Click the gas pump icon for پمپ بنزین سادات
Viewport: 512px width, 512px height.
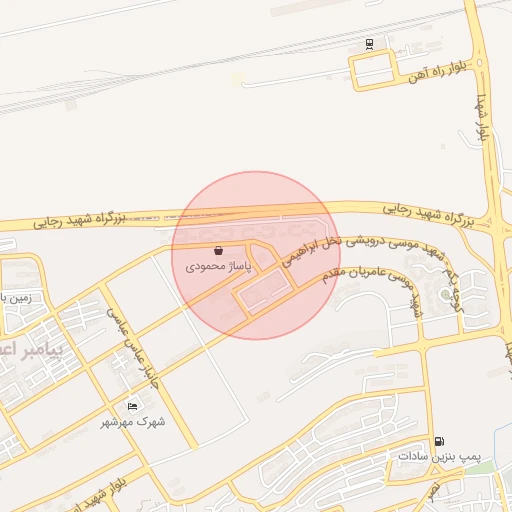tap(439, 441)
